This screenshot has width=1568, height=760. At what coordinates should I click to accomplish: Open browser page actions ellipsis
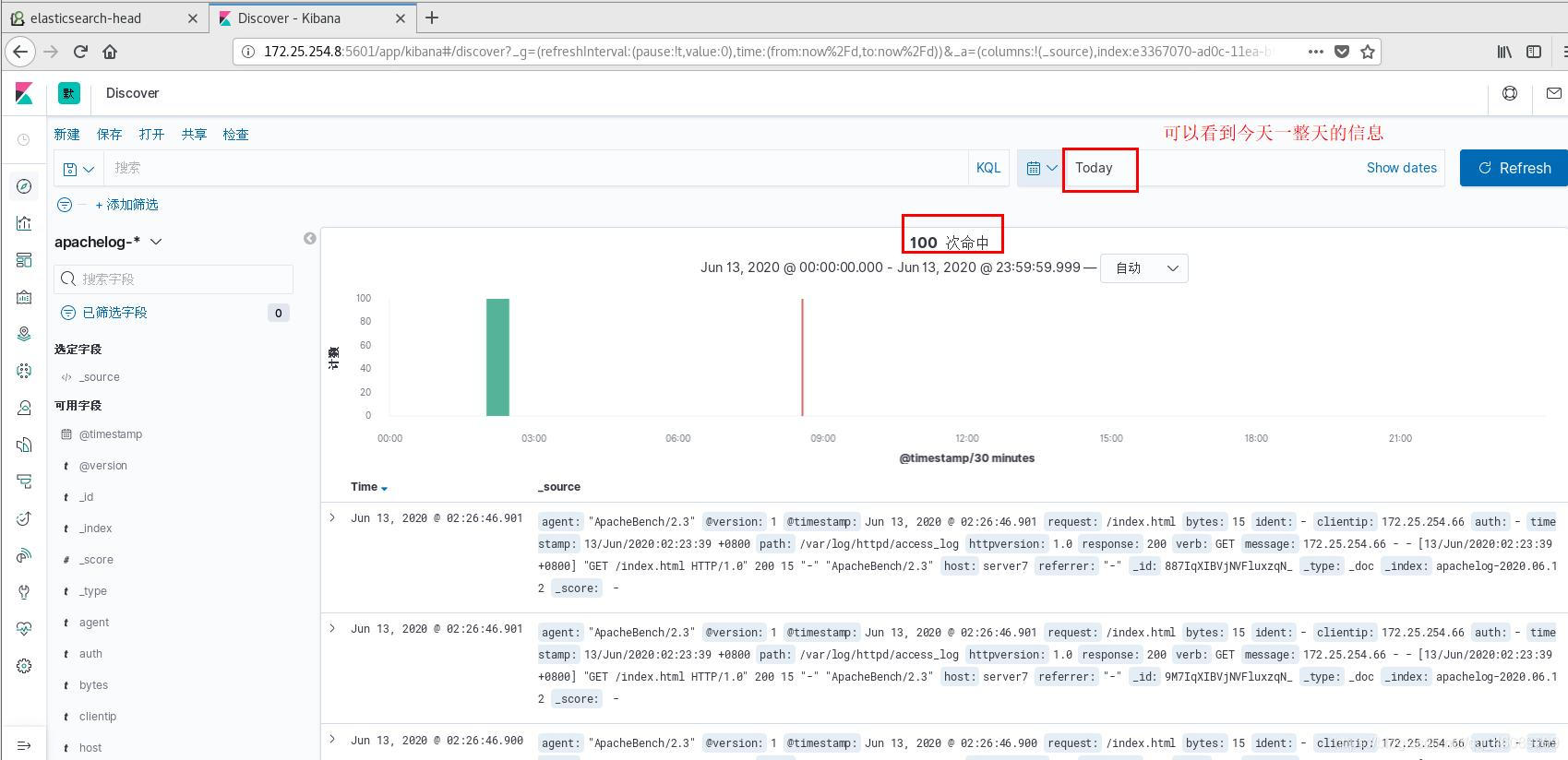pyautogui.click(x=1316, y=52)
